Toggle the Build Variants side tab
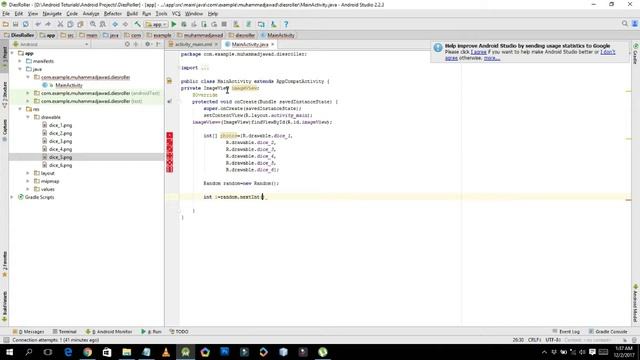This screenshot has width=640, height=360. pyautogui.click(x=4, y=306)
